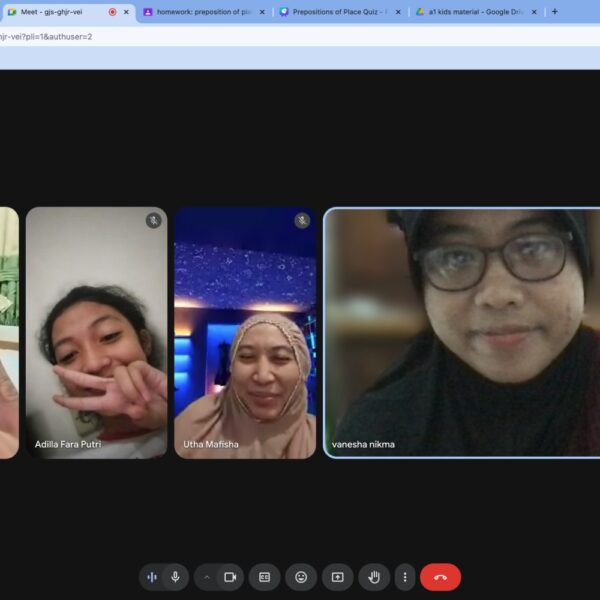Open audio settings with sound wave icon

[x=152, y=577]
